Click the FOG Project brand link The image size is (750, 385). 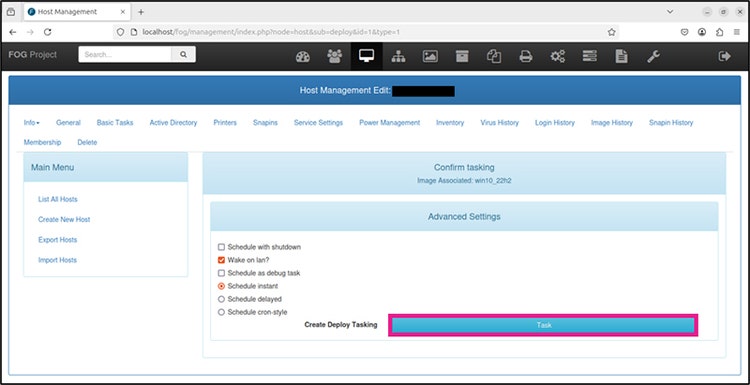(x=33, y=55)
